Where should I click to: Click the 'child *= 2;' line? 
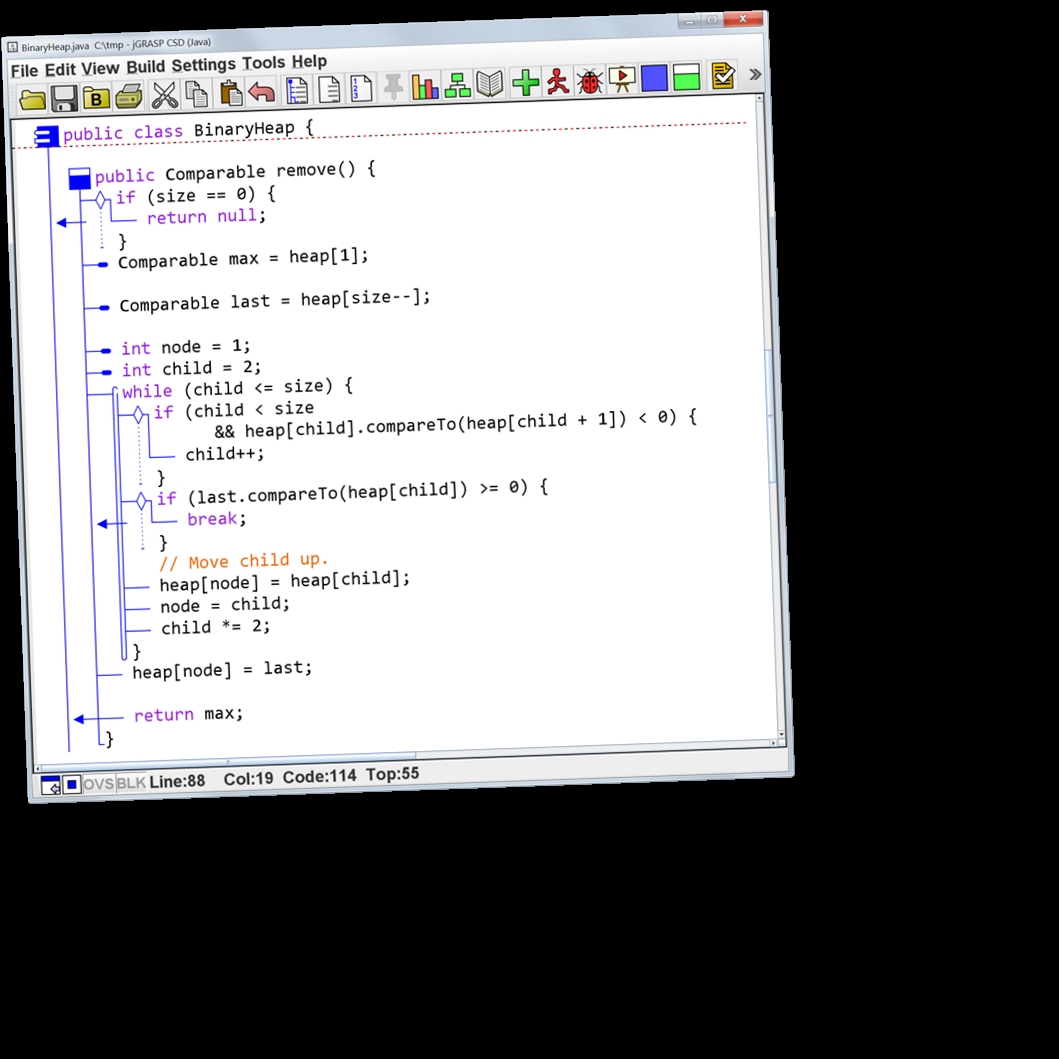[x=215, y=627]
